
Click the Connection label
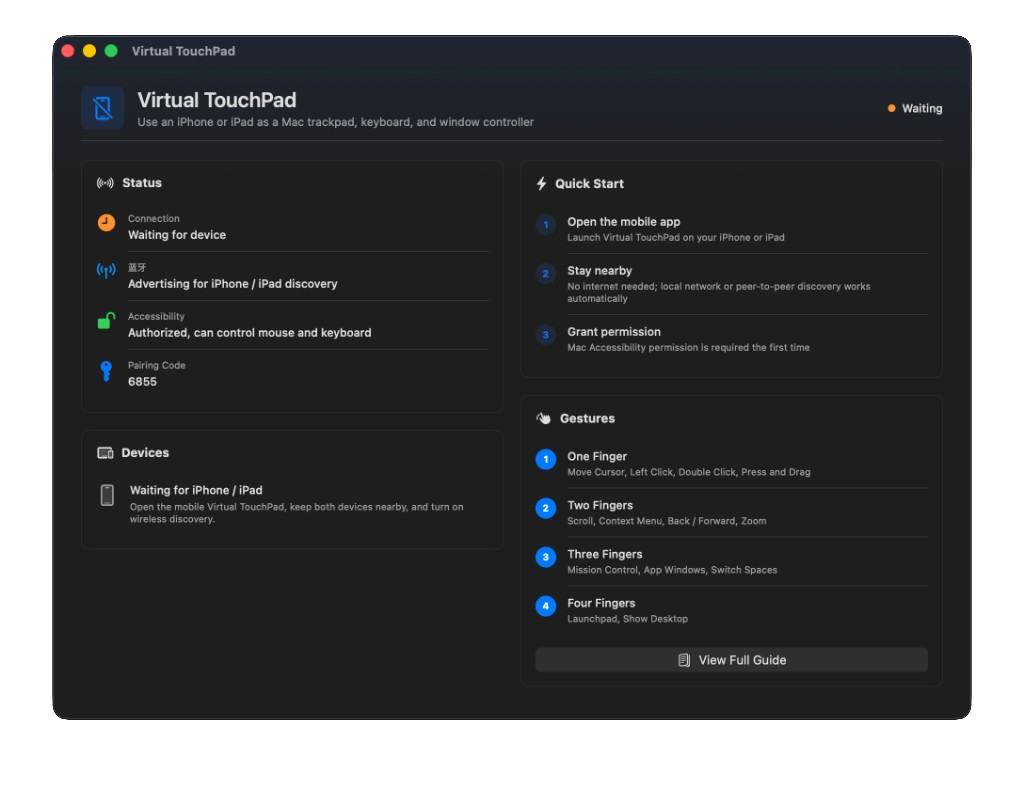(x=153, y=218)
